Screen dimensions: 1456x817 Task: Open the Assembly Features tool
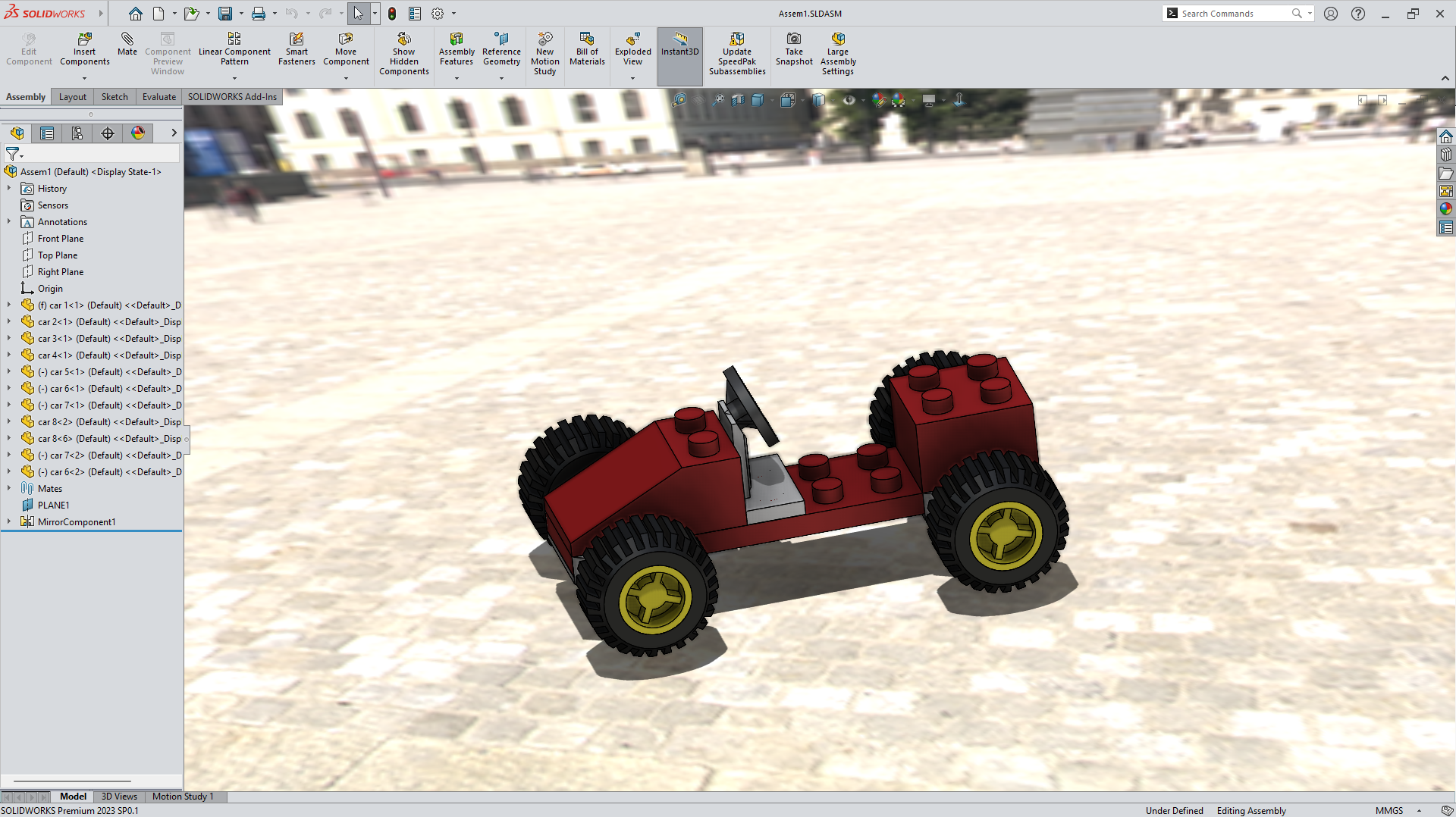(x=457, y=49)
